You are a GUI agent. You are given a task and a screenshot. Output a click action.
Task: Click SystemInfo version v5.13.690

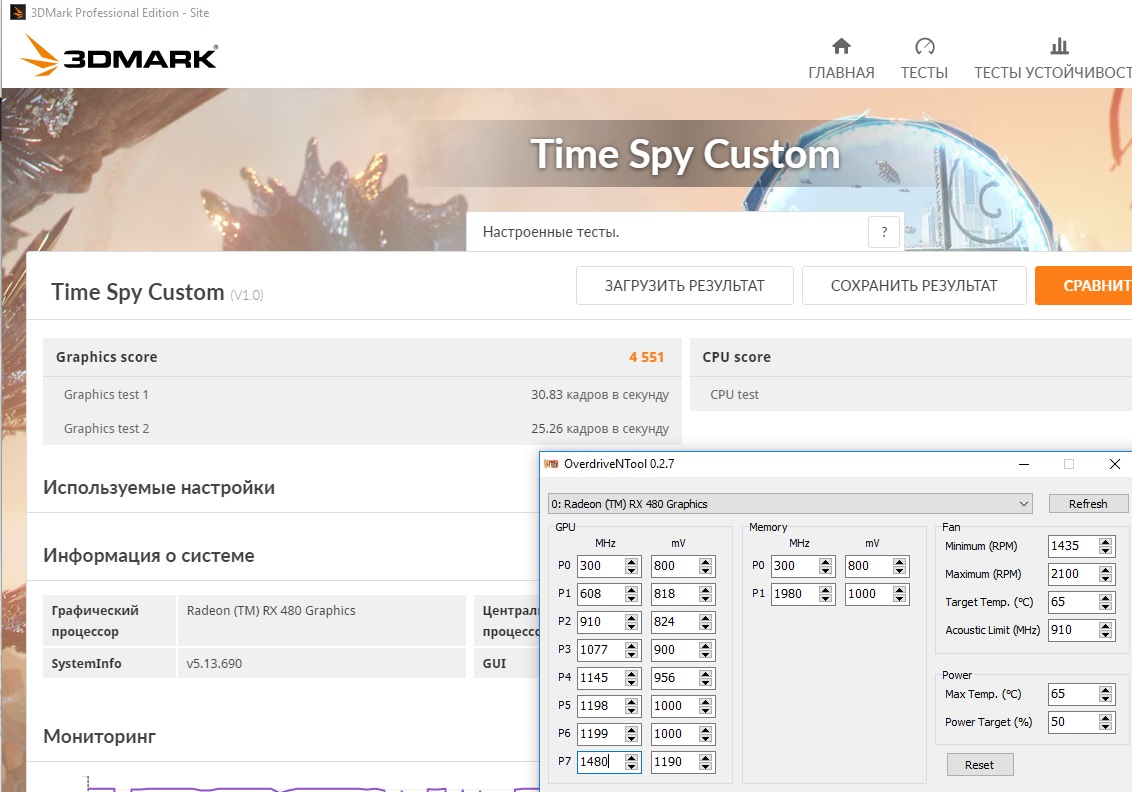click(214, 663)
